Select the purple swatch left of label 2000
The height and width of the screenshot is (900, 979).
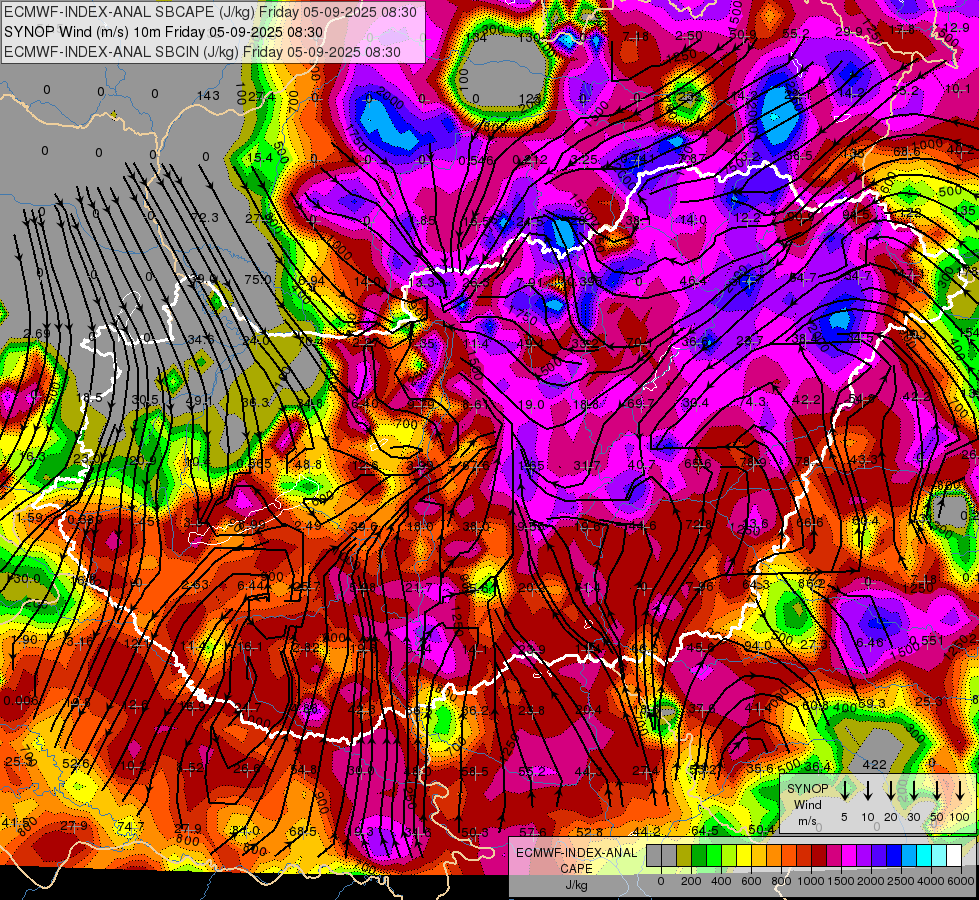point(864,855)
